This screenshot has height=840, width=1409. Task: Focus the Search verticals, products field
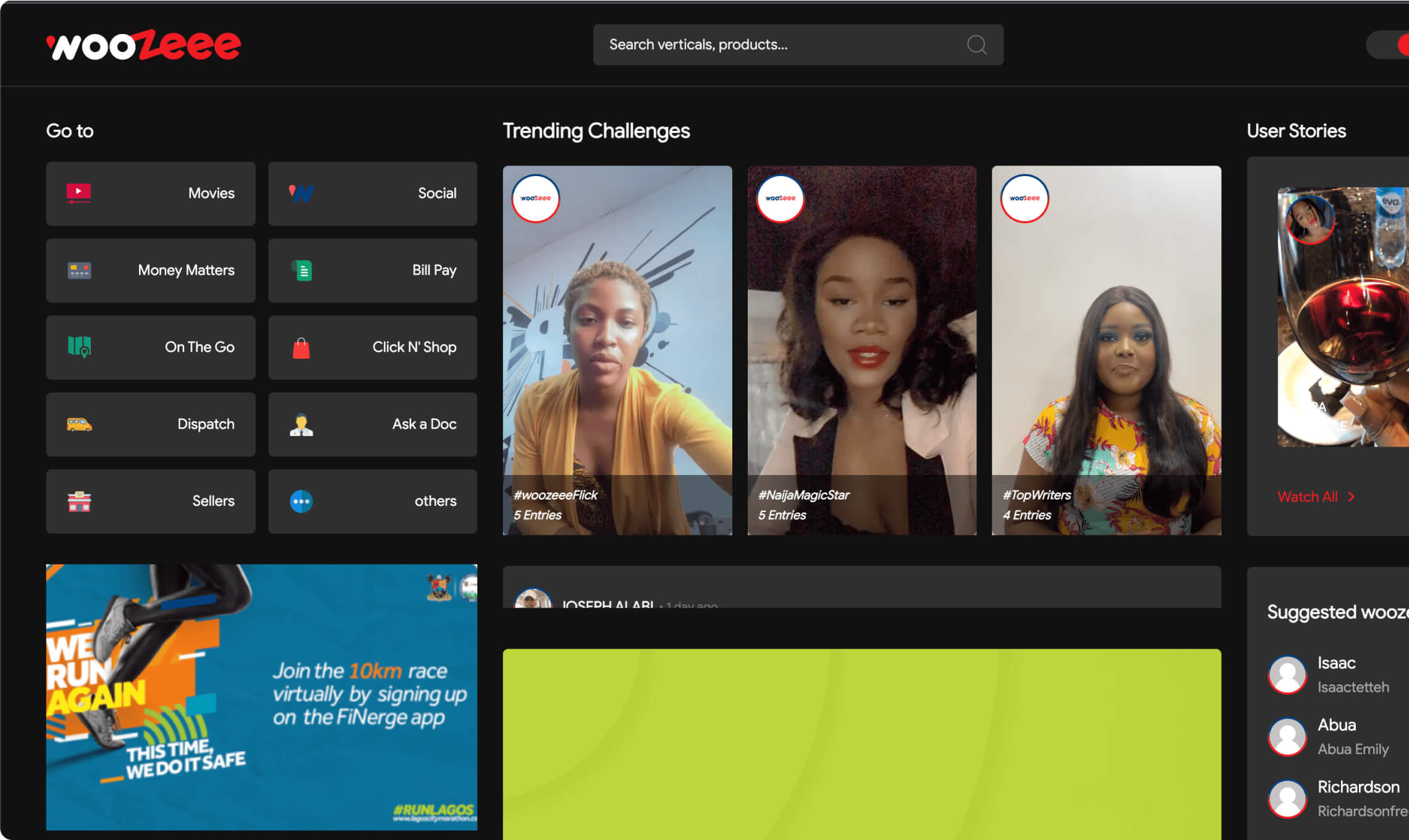point(798,44)
